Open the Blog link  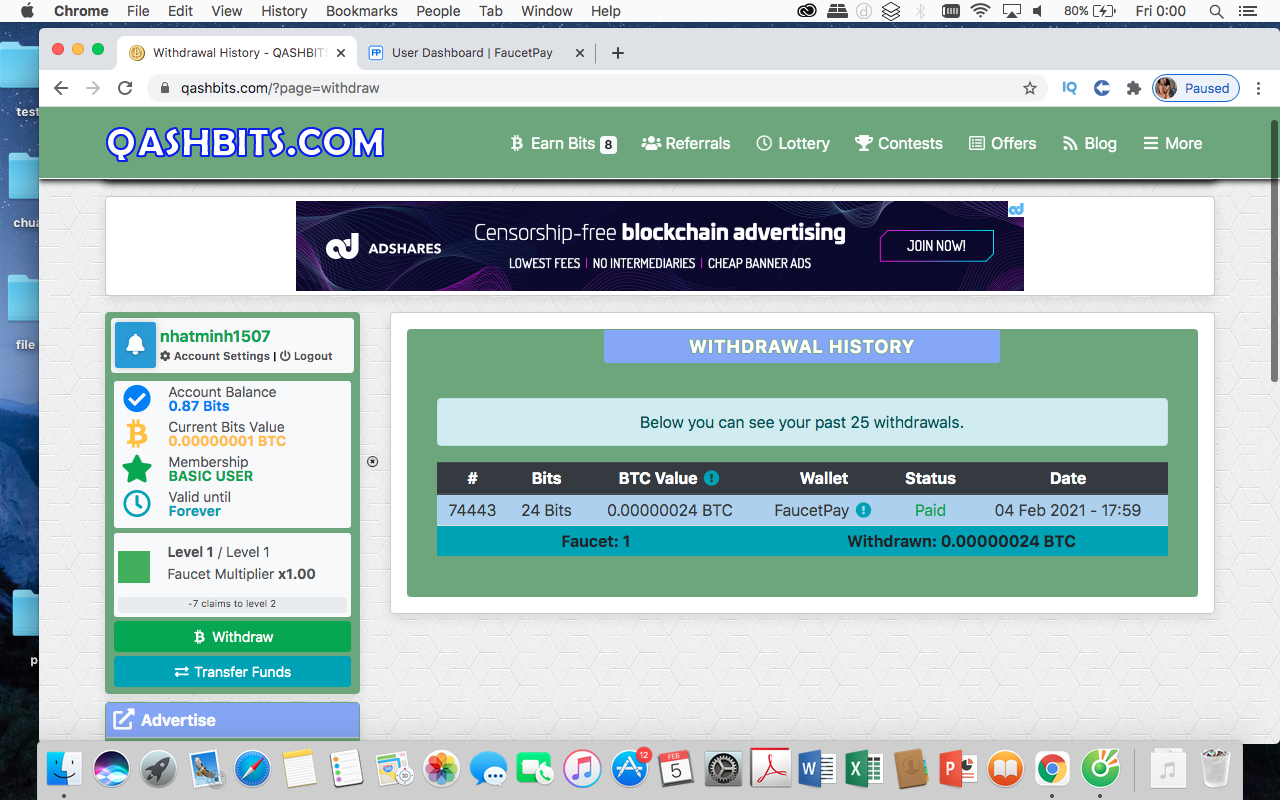1090,143
